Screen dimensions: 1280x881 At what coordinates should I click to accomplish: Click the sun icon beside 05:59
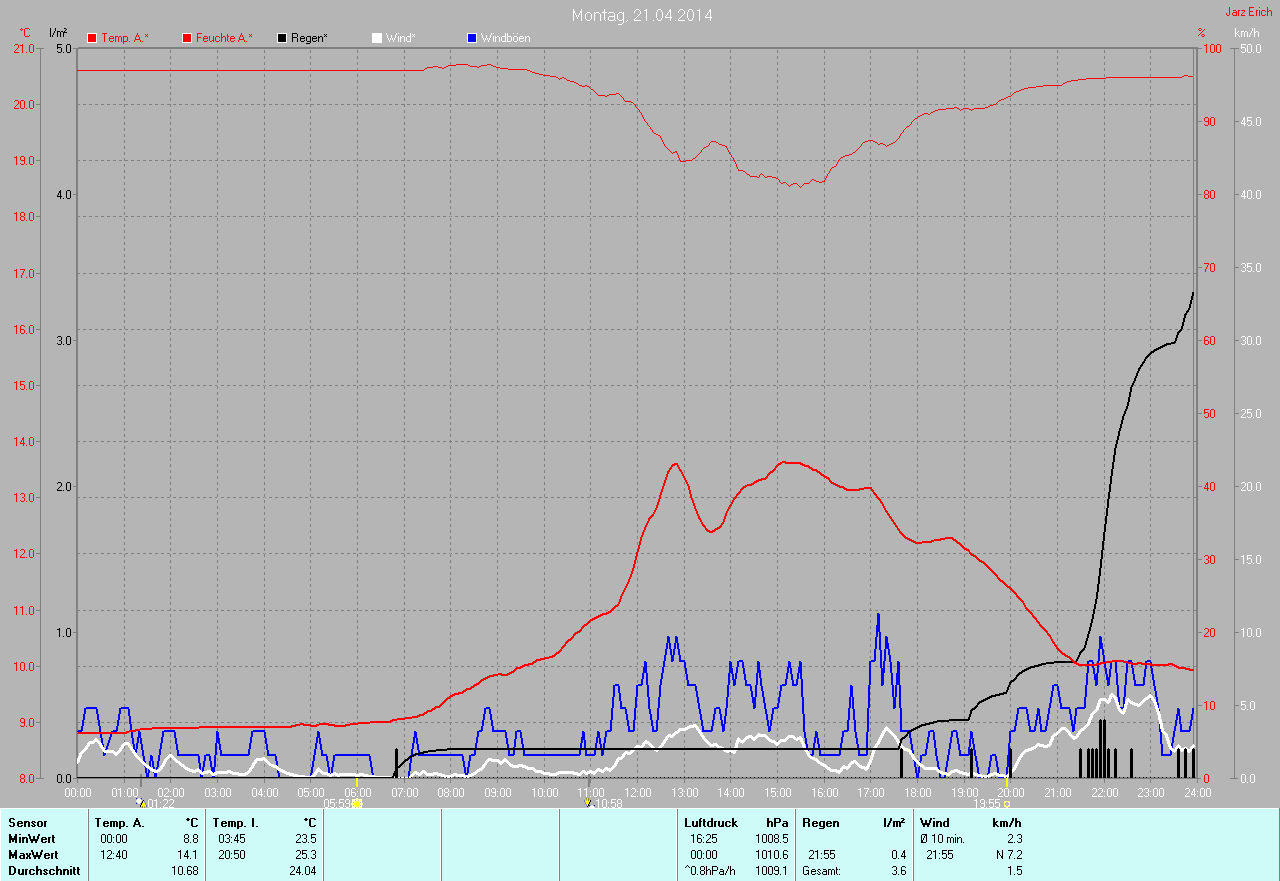point(357,803)
